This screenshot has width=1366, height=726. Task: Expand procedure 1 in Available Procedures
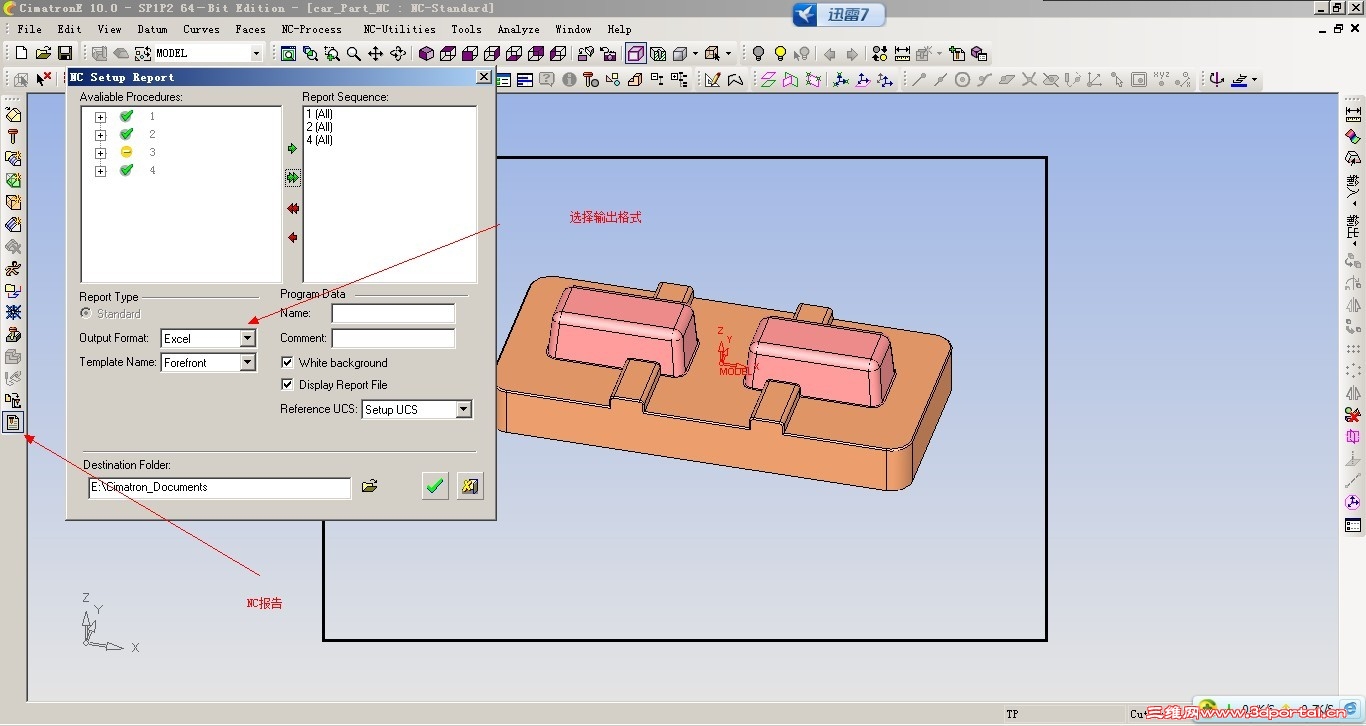pyautogui.click(x=100, y=117)
